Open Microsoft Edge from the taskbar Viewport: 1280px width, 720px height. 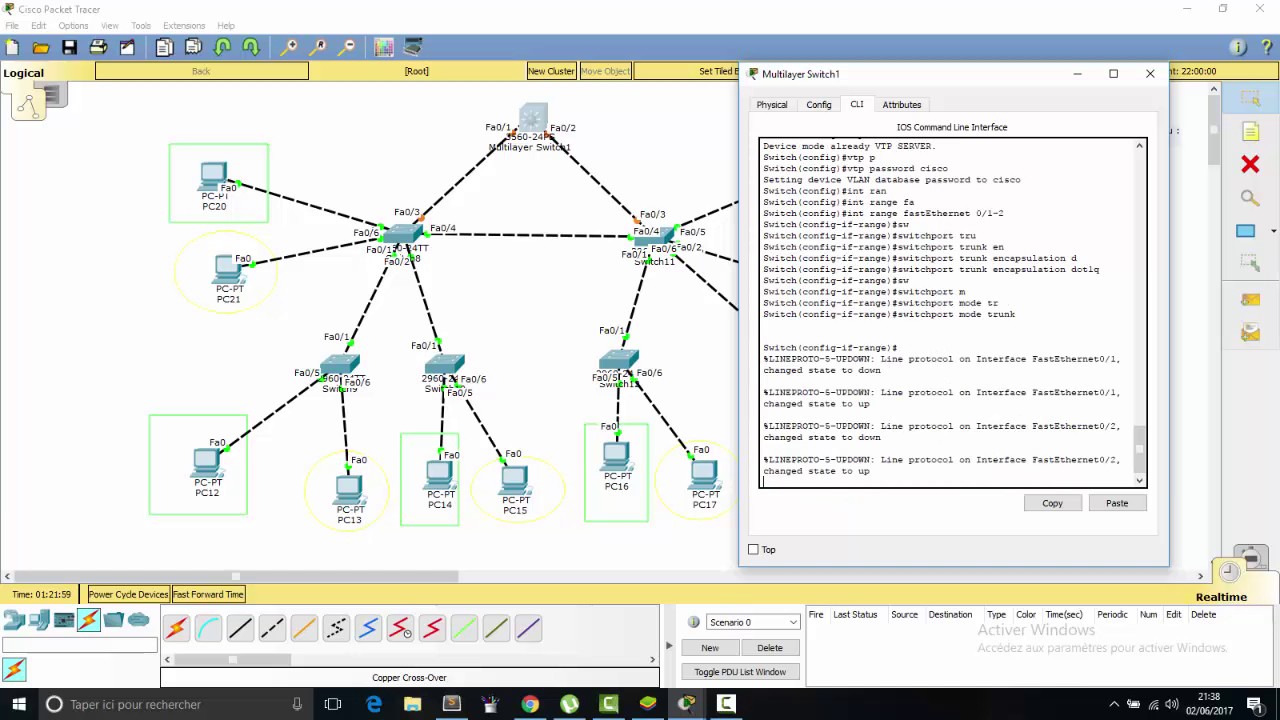pyautogui.click(x=373, y=704)
